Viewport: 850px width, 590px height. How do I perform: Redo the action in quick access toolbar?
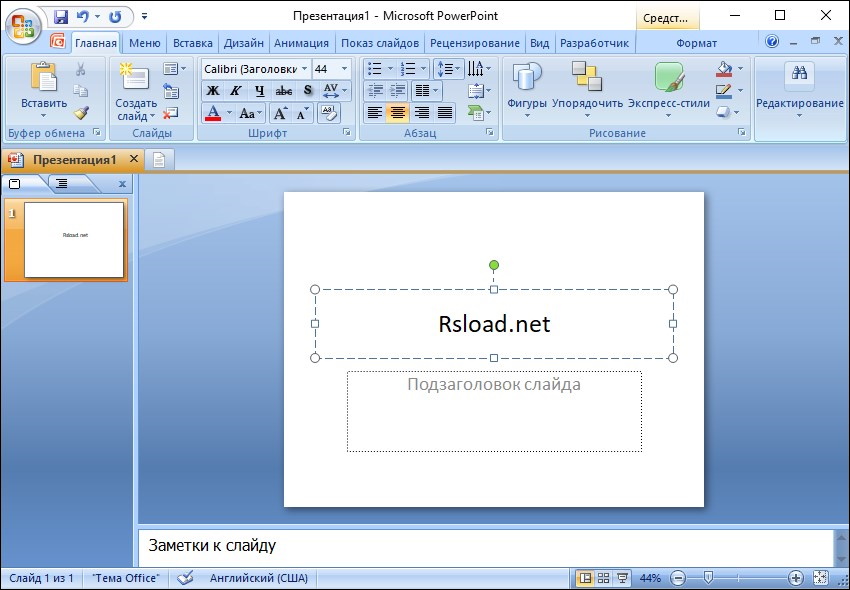pos(115,16)
